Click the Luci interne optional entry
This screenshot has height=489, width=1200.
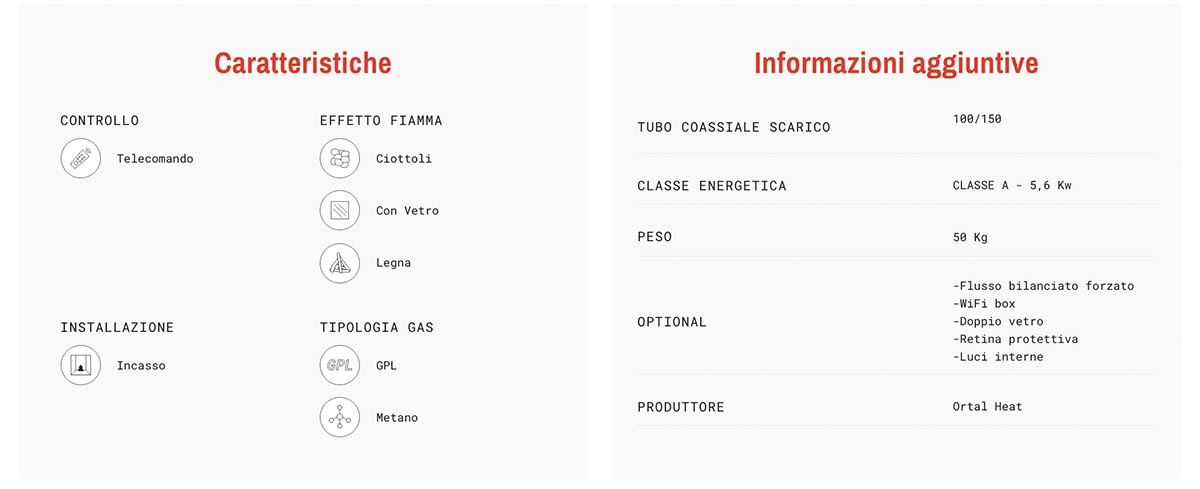tap(1001, 357)
